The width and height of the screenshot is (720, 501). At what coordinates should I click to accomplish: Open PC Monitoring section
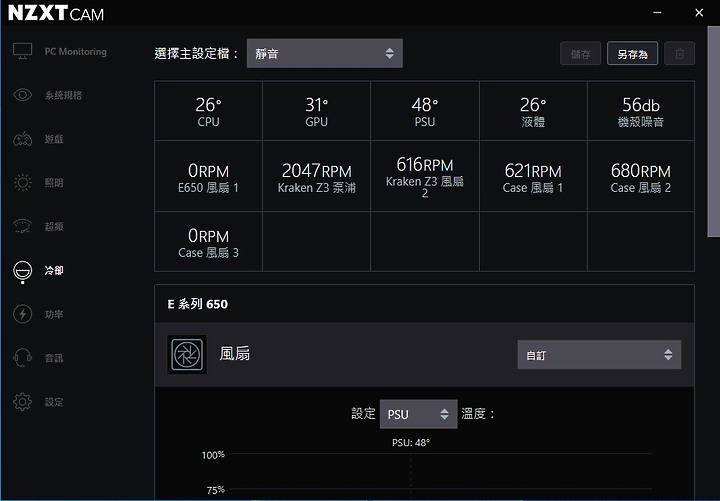click(75, 51)
